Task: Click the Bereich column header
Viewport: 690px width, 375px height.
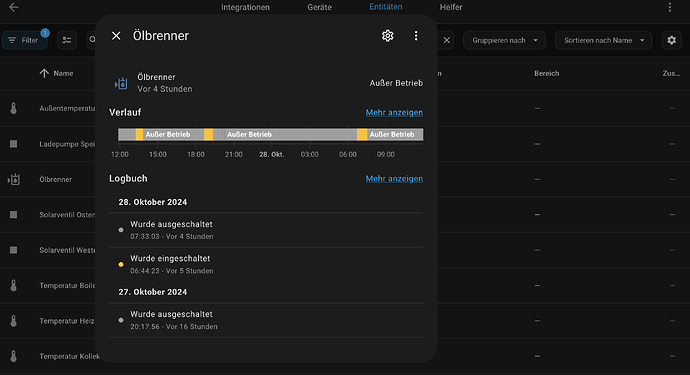Action: tap(547, 74)
